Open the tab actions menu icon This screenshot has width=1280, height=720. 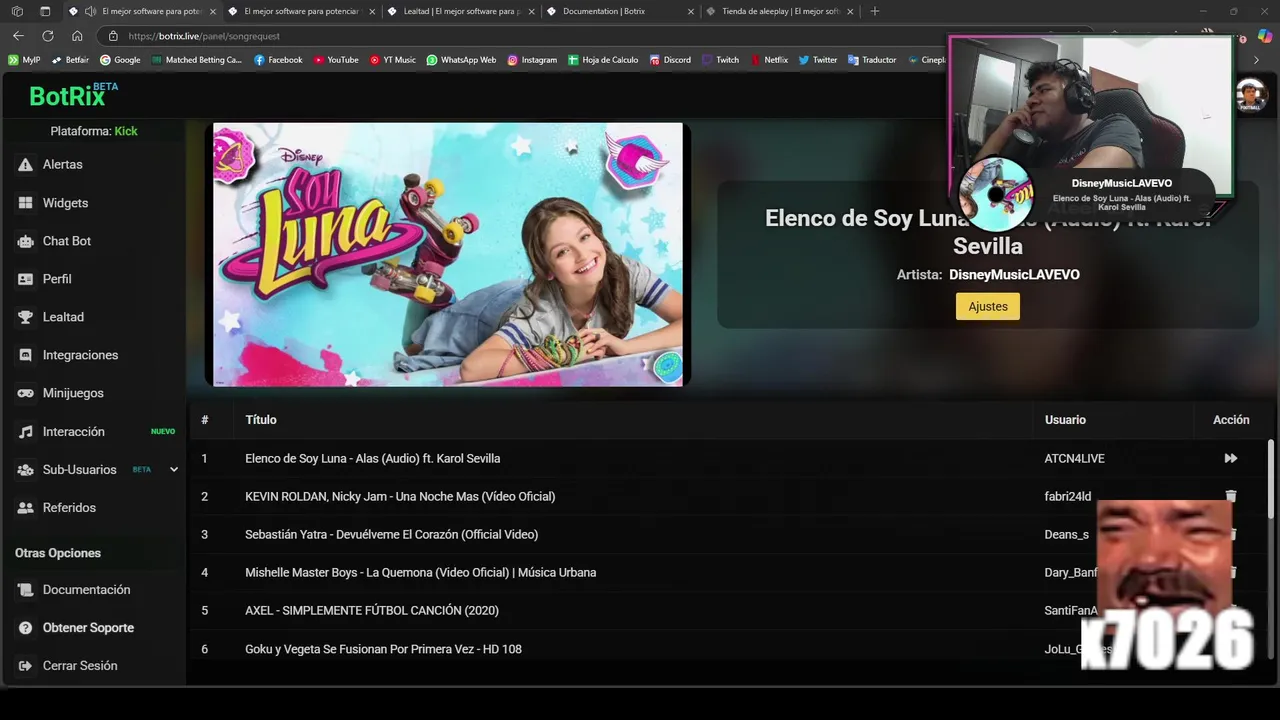45,11
